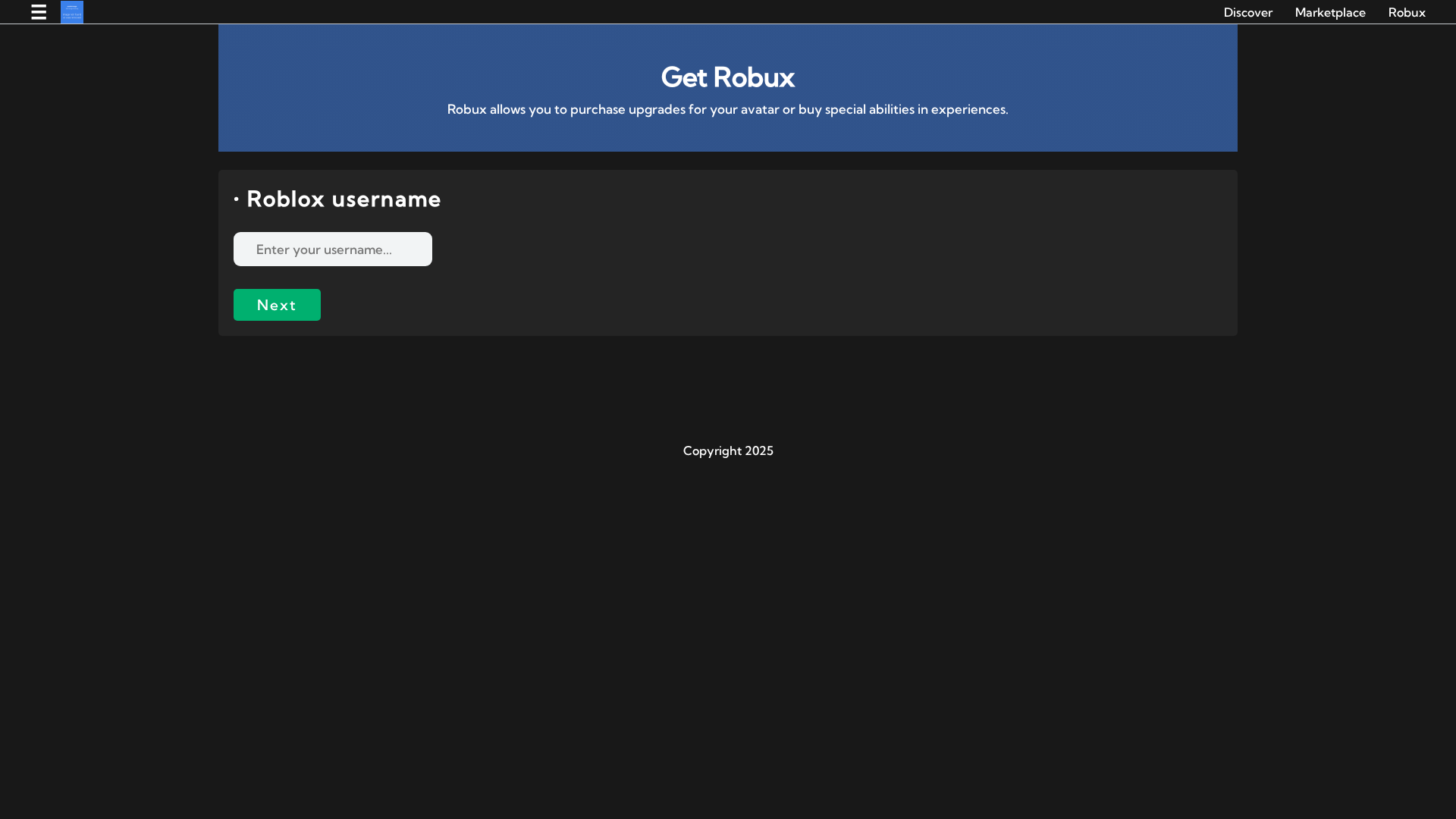Click the green Next button
1456x819 pixels.
[x=277, y=305]
